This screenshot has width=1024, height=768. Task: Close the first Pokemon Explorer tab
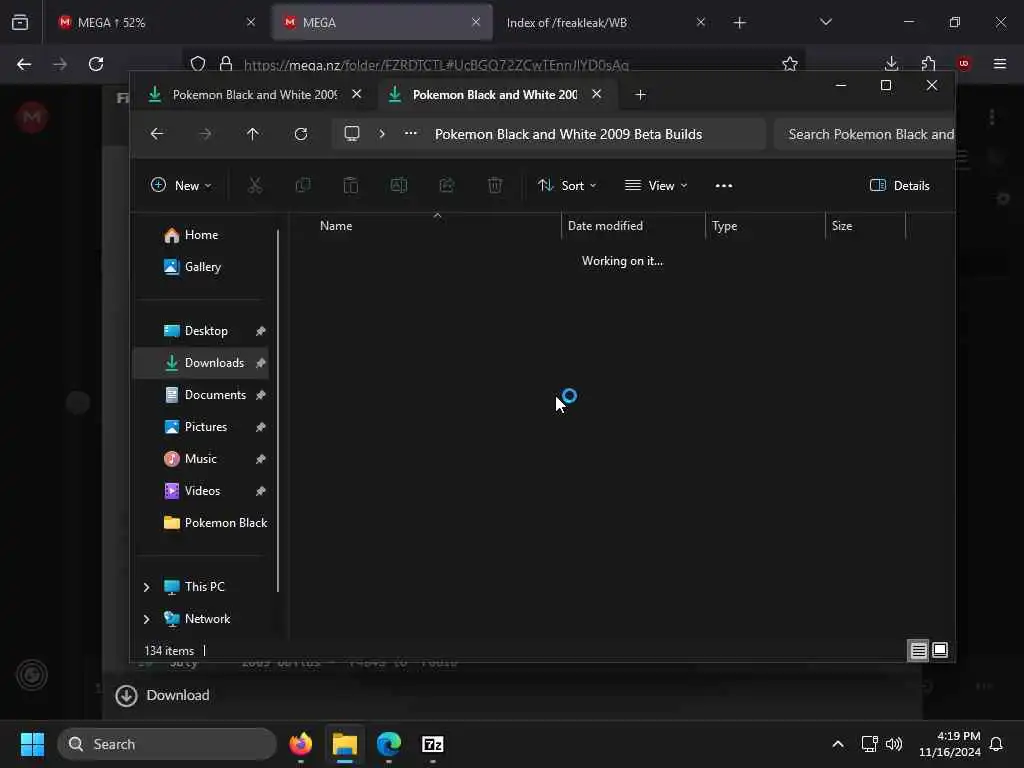(357, 94)
